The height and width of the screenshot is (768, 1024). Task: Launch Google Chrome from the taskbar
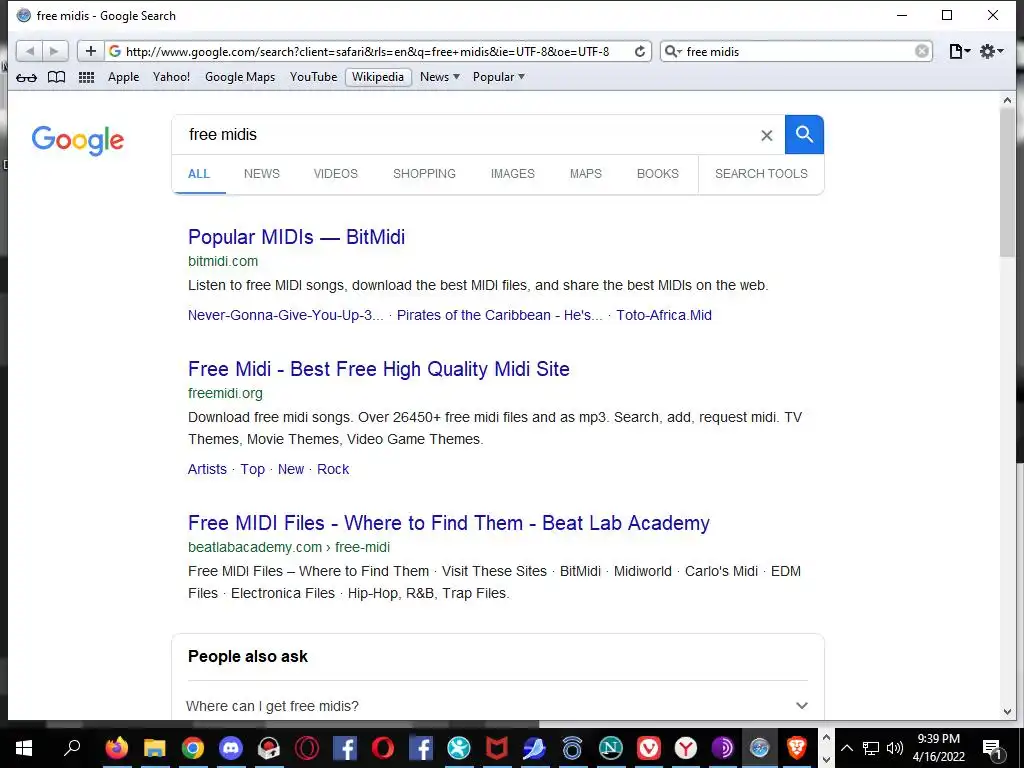tap(193, 748)
